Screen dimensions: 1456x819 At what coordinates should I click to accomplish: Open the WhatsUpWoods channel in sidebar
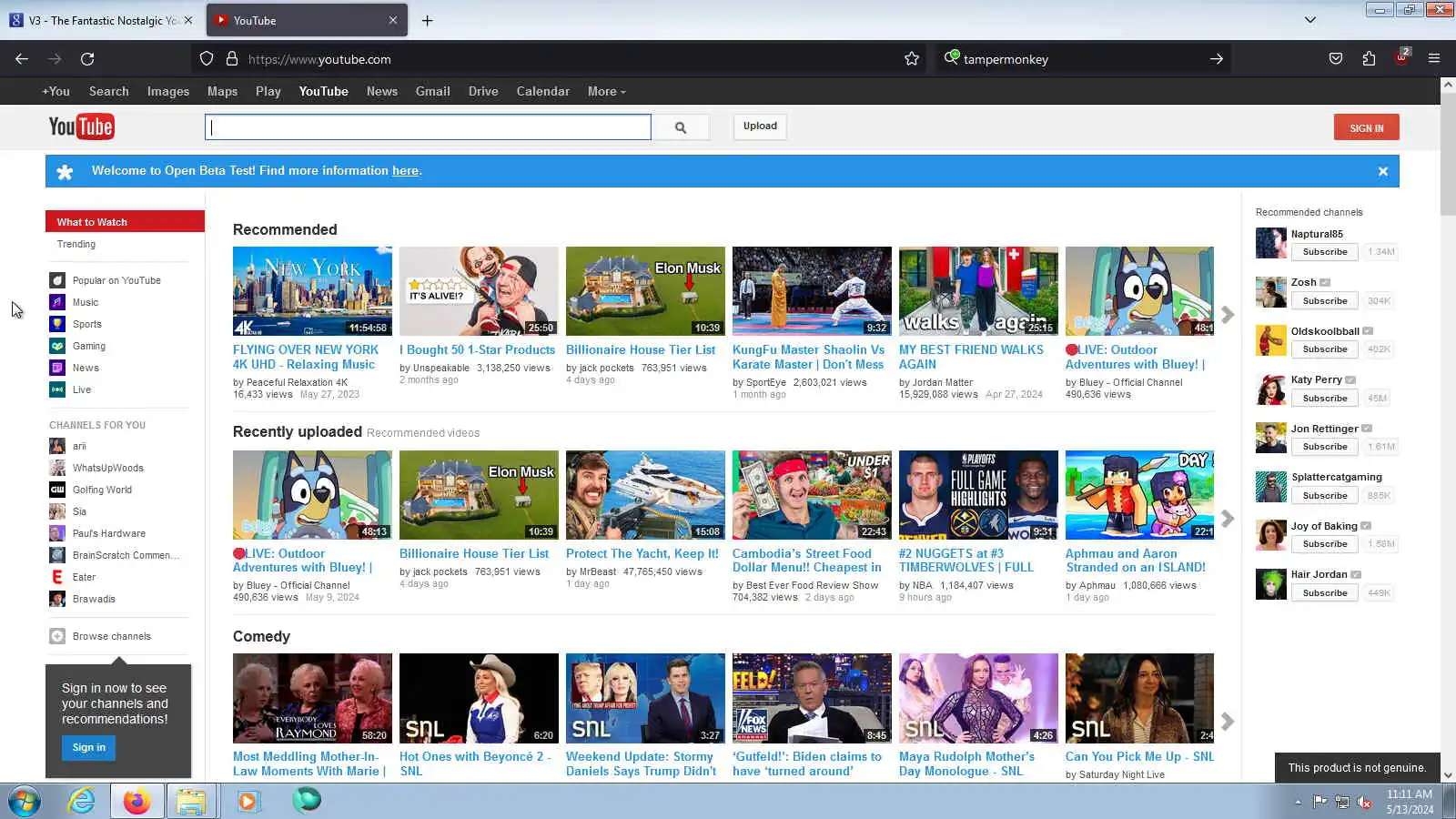(108, 468)
